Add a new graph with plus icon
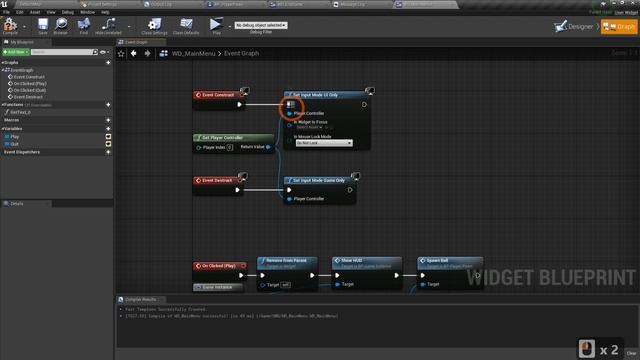The height and width of the screenshot is (360, 640). tap(108, 62)
